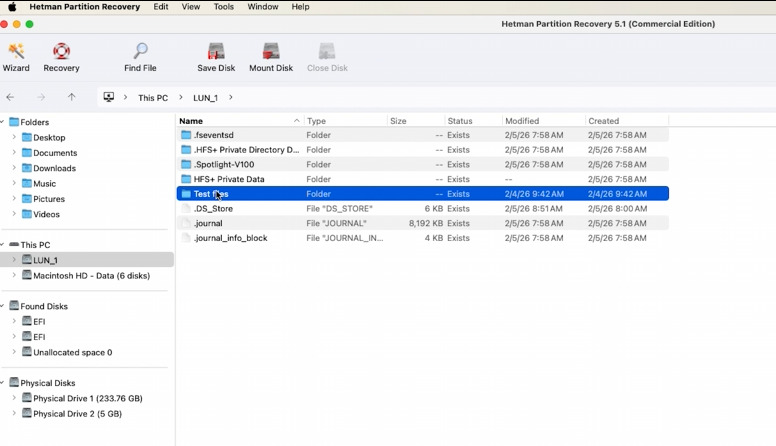Click the Macintosh HD - Data disk icon
The image size is (776, 446).
click(27, 275)
